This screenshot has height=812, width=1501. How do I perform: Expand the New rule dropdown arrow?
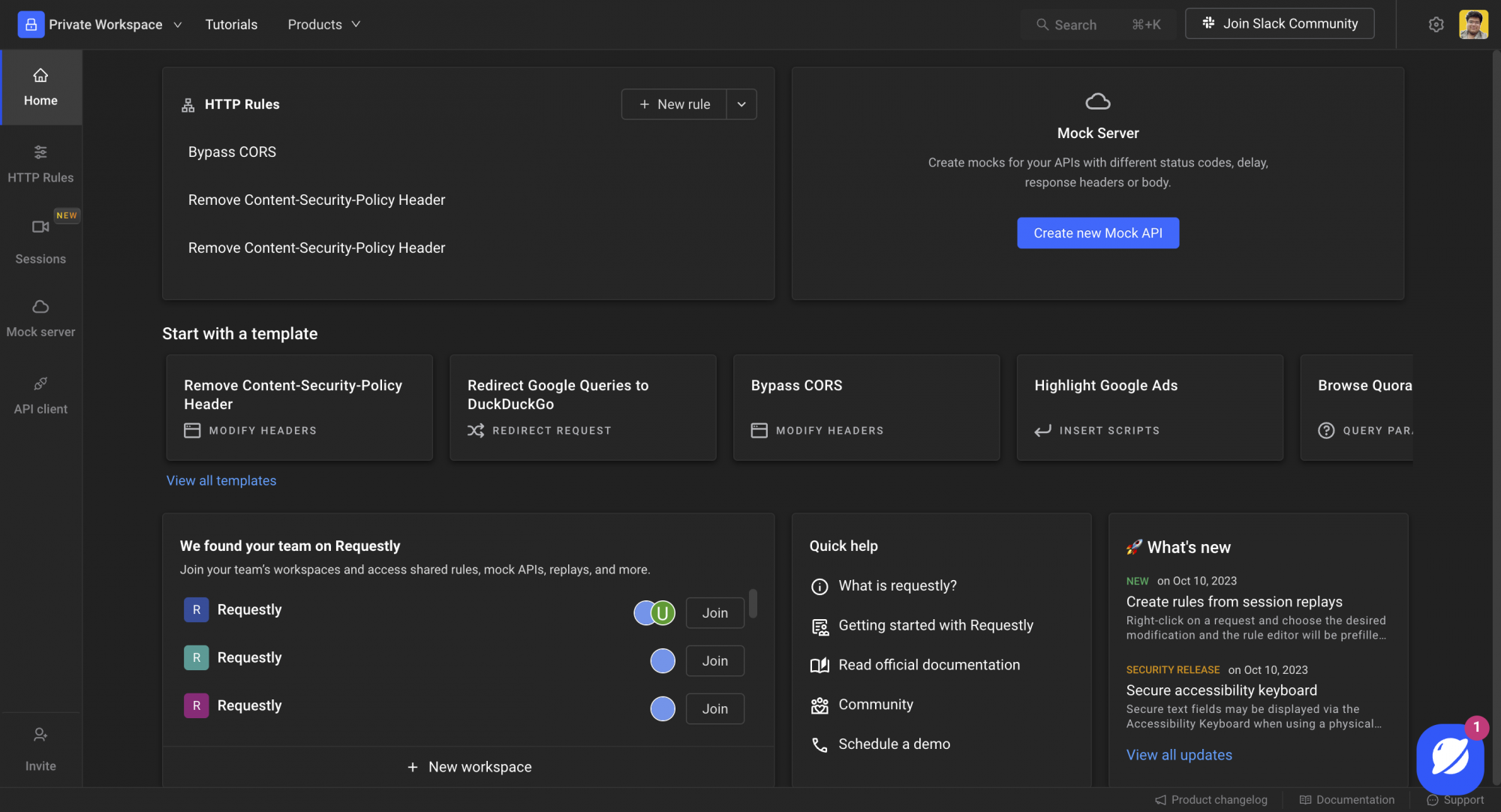pos(741,104)
